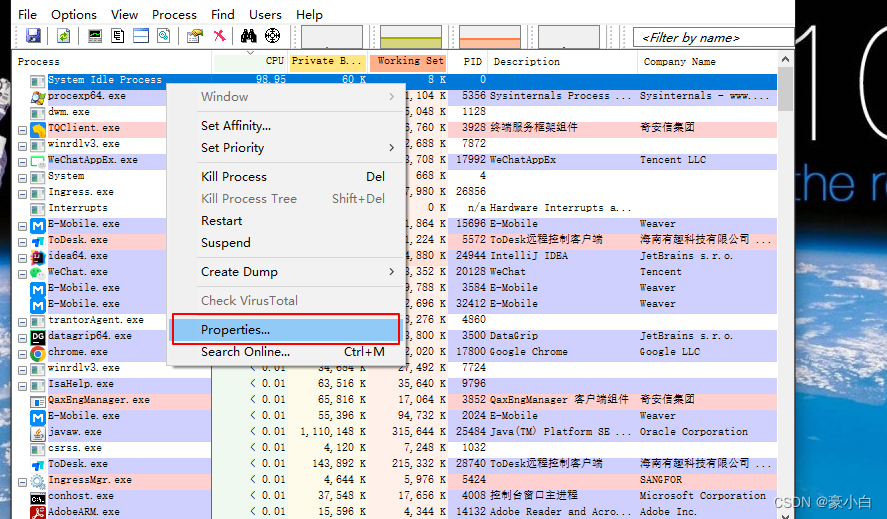Click the Save floppy disk toolbar icon
Screen dimensions: 887x519
33,36
